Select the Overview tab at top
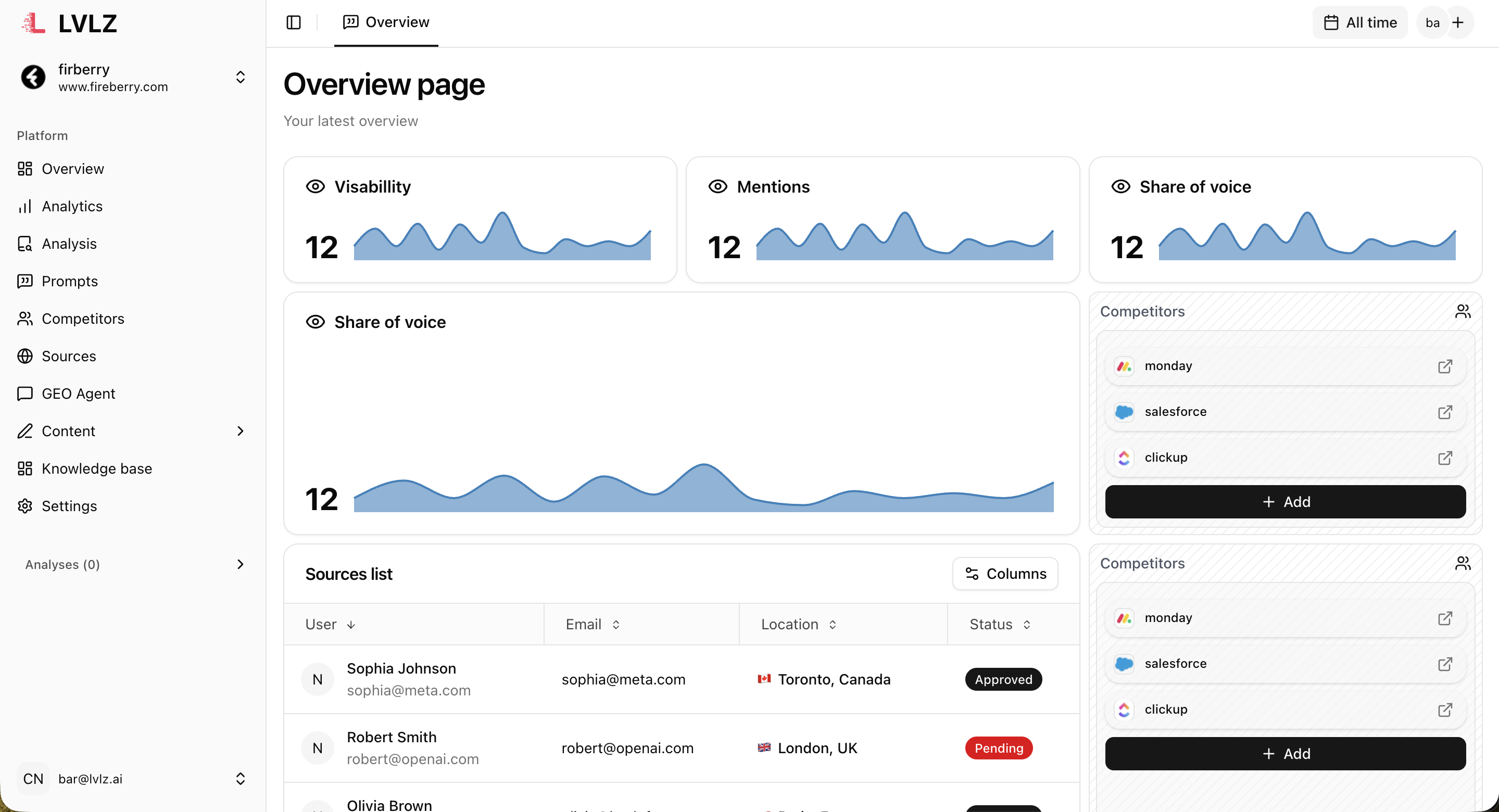Screen dimensions: 1499x812 point(386,22)
